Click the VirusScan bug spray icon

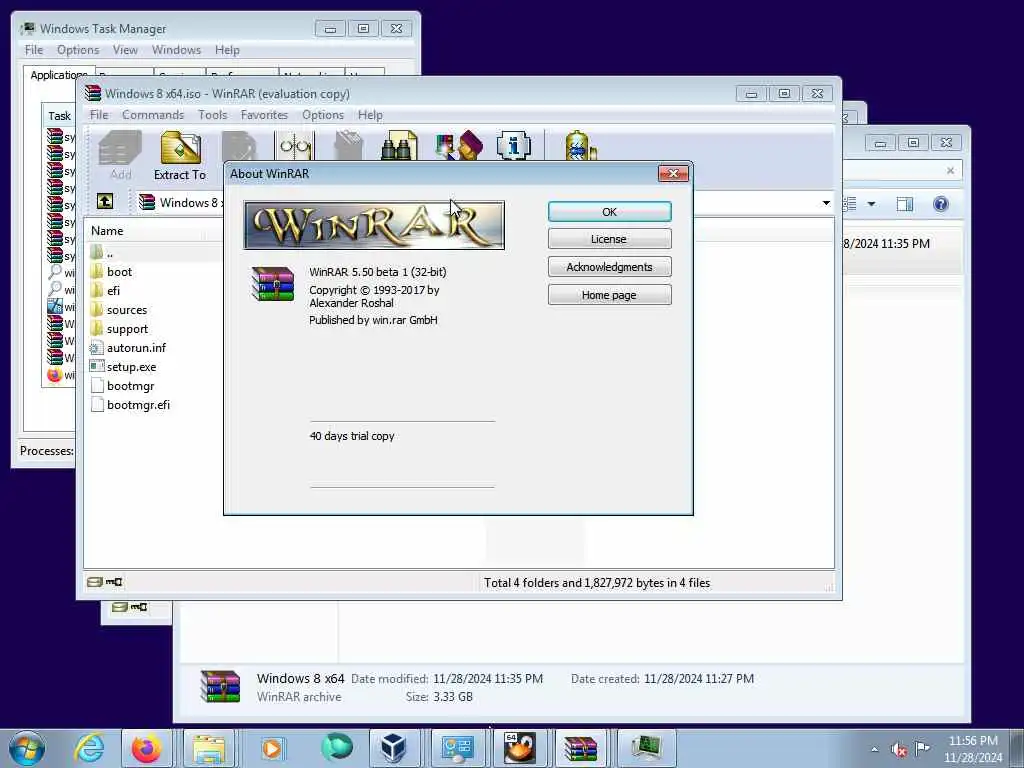click(580, 146)
